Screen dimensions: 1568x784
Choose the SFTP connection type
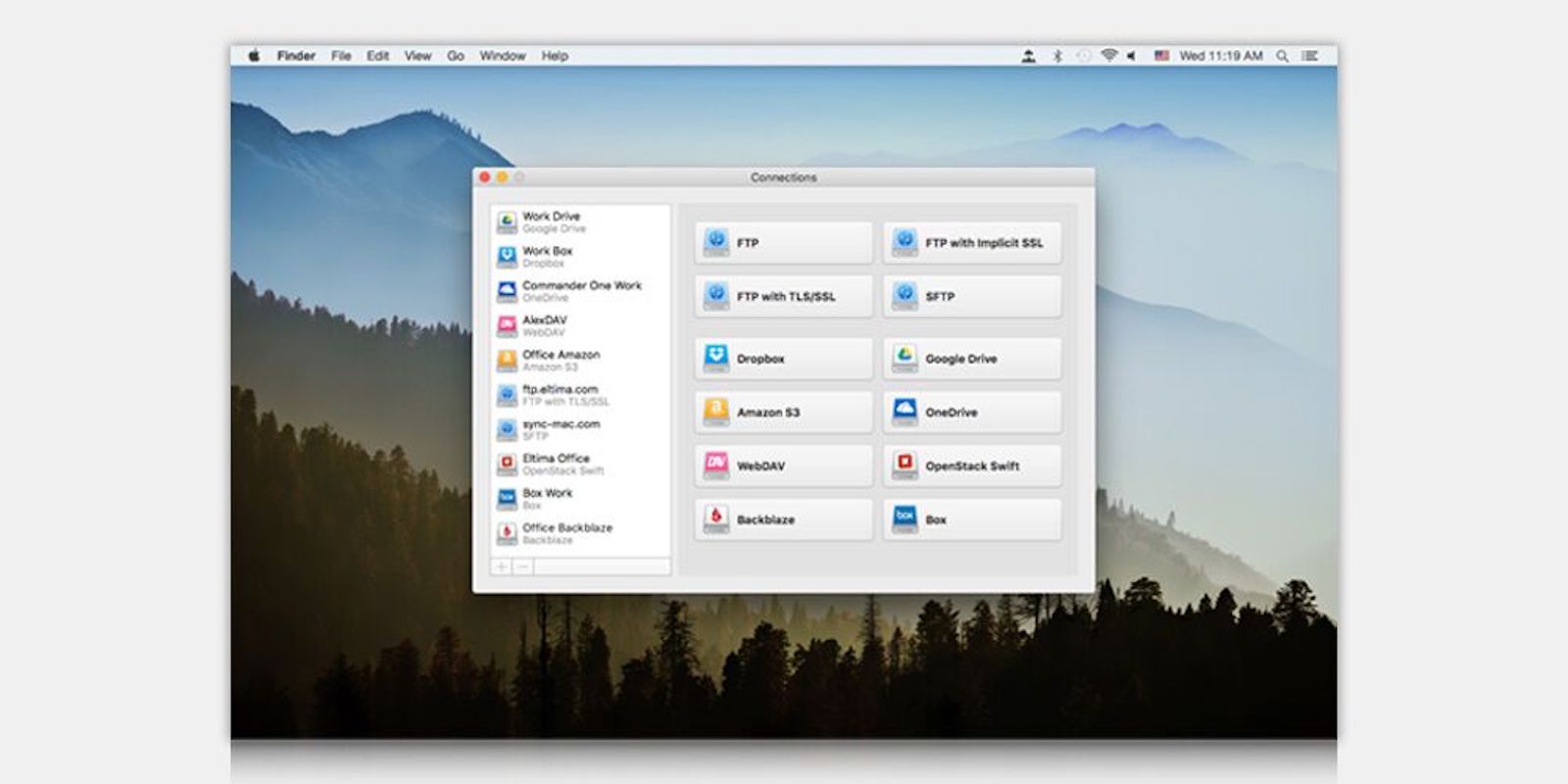point(971,296)
